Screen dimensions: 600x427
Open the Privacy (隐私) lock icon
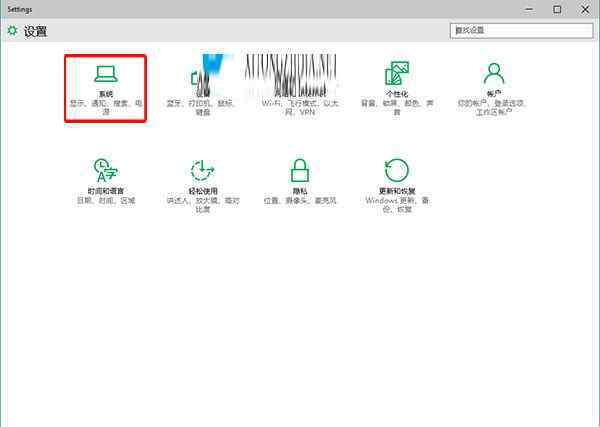[x=300, y=170]
